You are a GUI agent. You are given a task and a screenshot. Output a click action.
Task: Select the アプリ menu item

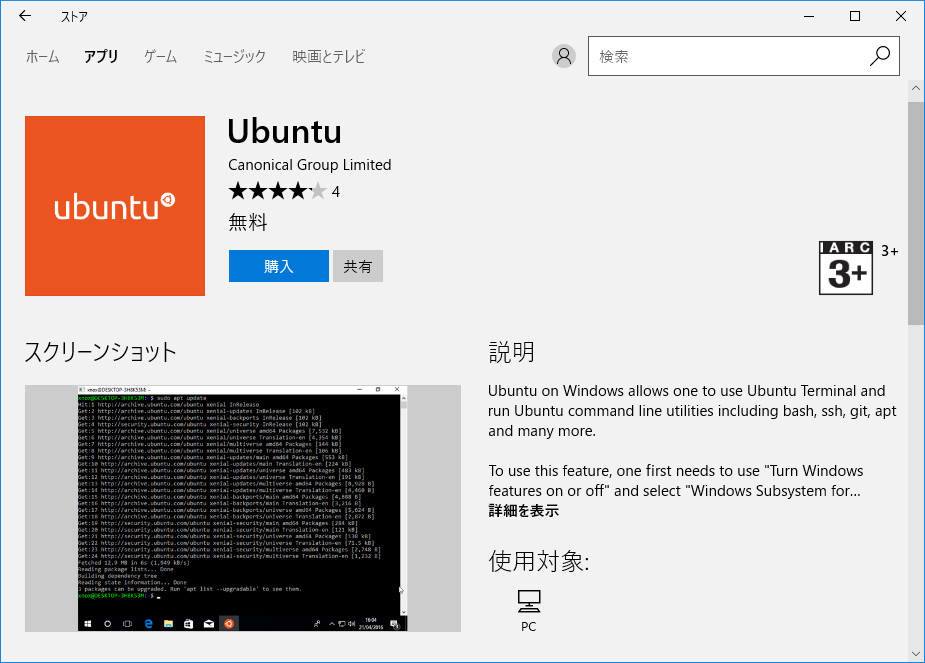coord(100,57)
